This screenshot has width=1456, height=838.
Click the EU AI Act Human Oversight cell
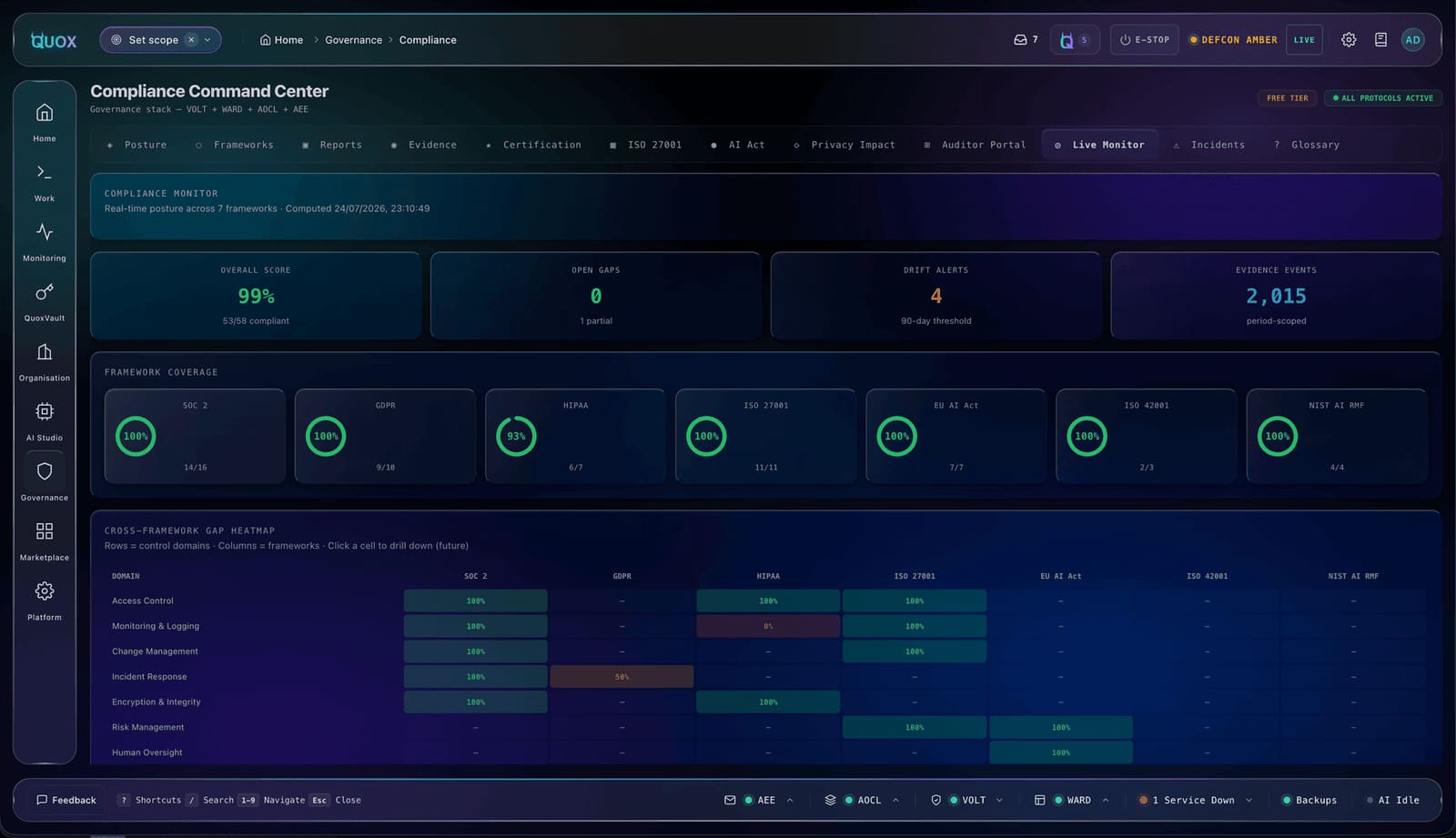point(1061,752)
